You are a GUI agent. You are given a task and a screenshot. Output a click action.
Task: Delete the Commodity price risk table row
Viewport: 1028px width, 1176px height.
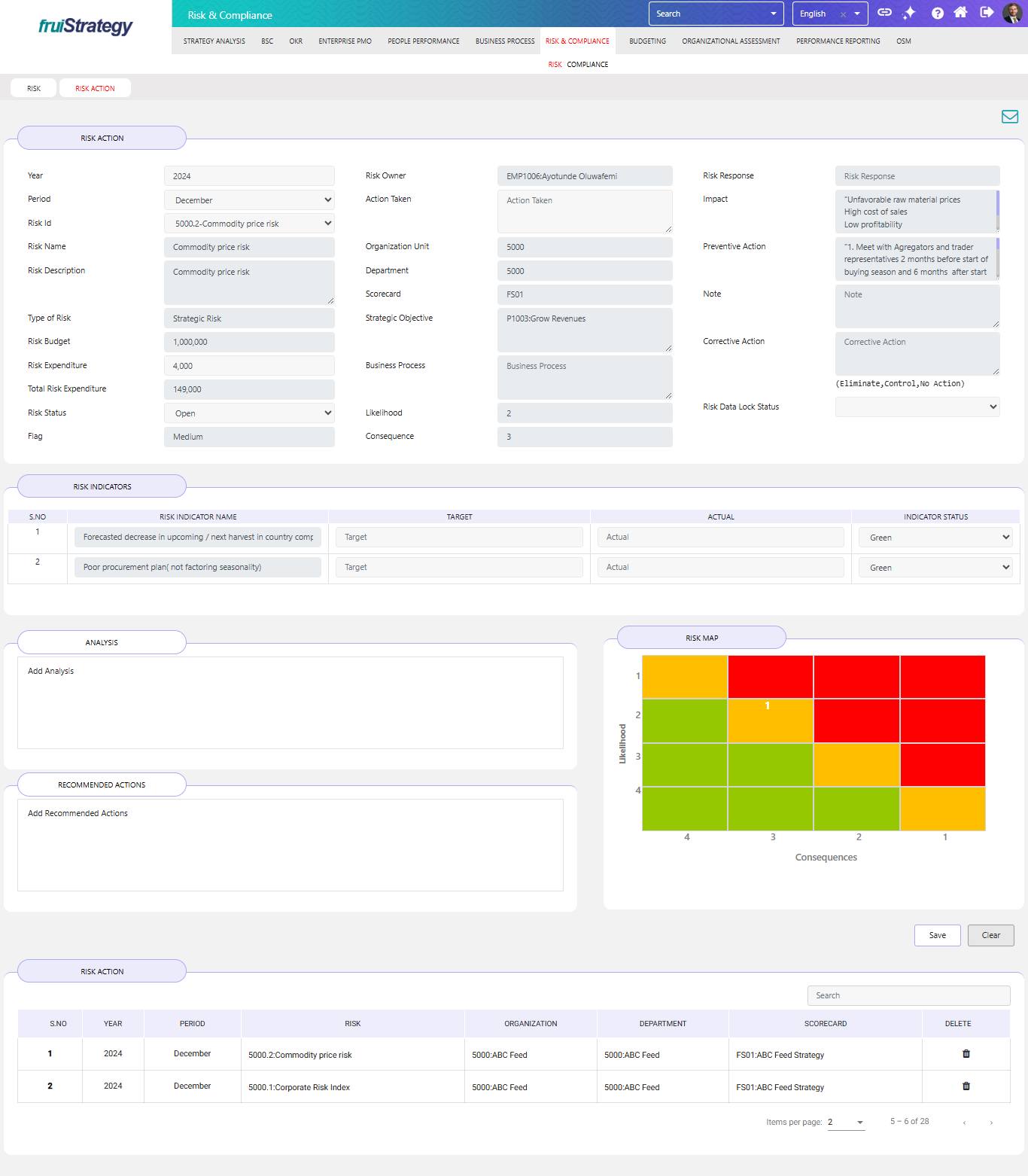pos(966,1054)
